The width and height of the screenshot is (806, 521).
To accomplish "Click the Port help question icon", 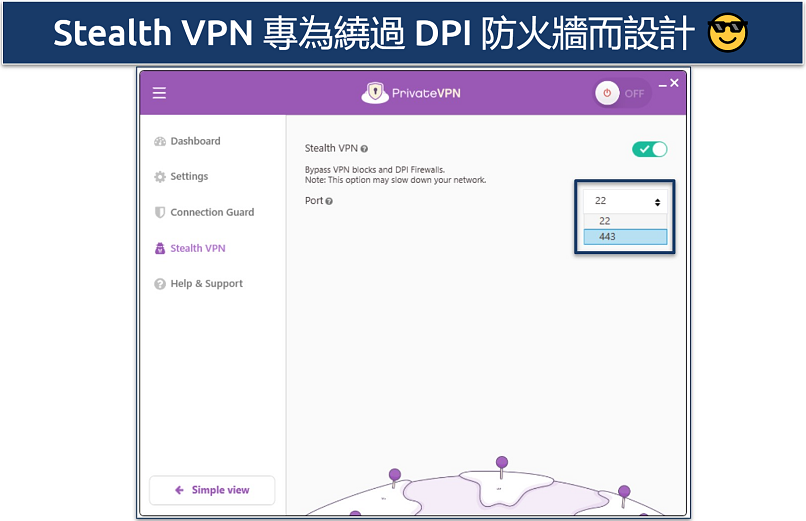I will (x=329, y=201).
